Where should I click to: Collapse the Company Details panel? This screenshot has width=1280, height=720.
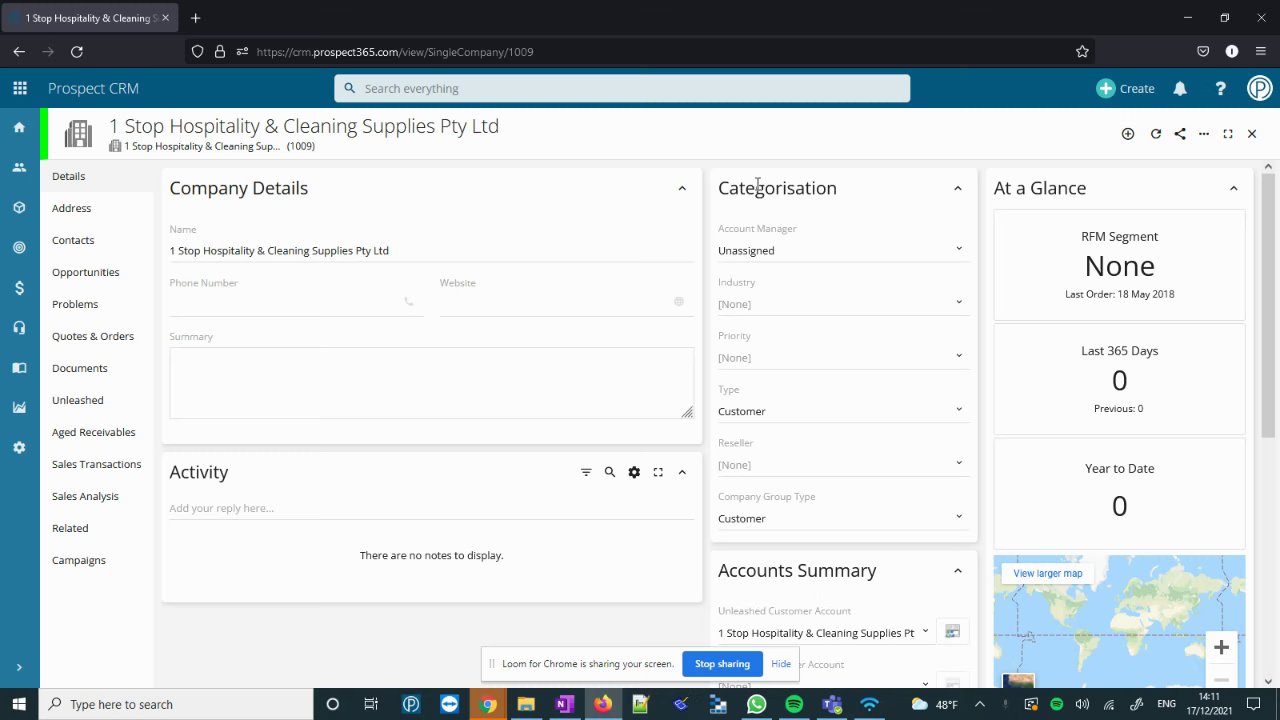point(682,188)
